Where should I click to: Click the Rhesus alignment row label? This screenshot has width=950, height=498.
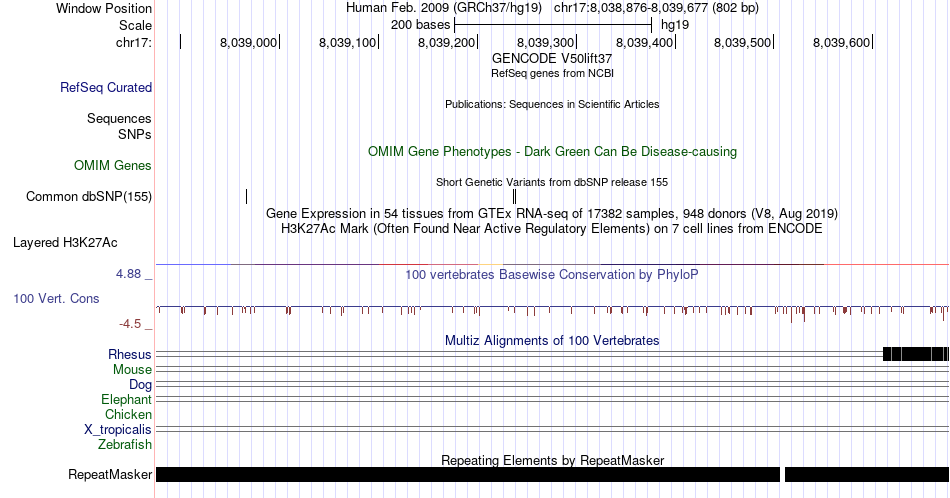(x=130, y=354)
